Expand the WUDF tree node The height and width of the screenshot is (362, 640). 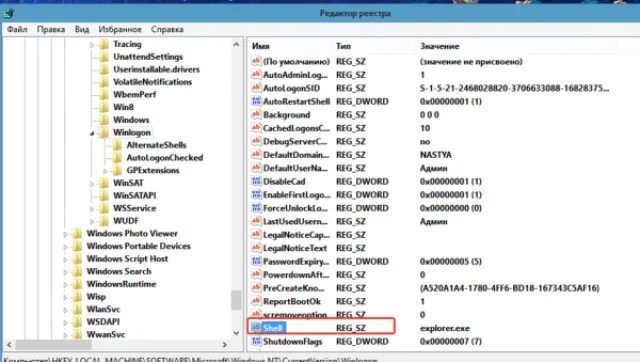(x=92, y=222)
